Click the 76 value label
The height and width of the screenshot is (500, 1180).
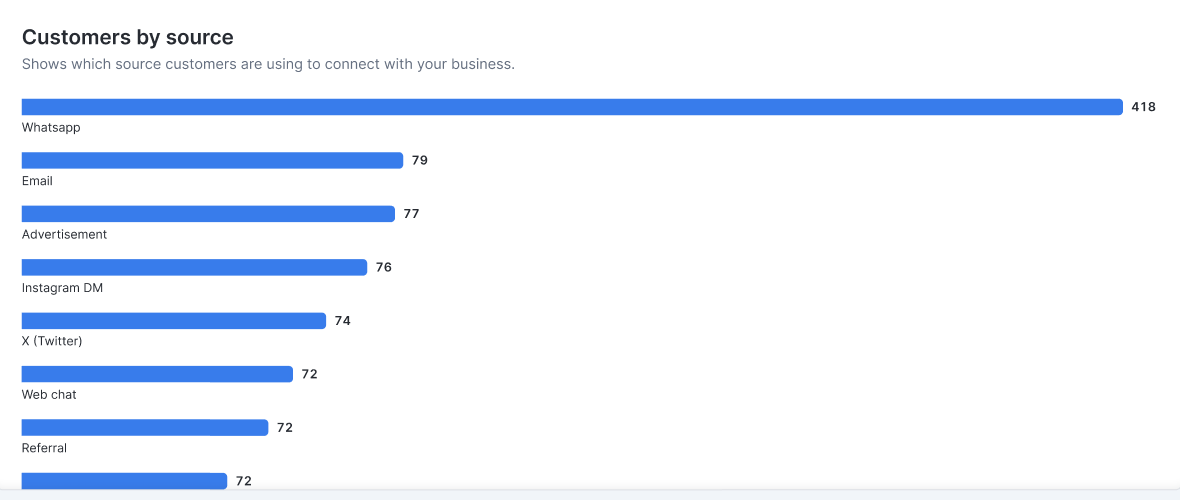pos(384,267)
